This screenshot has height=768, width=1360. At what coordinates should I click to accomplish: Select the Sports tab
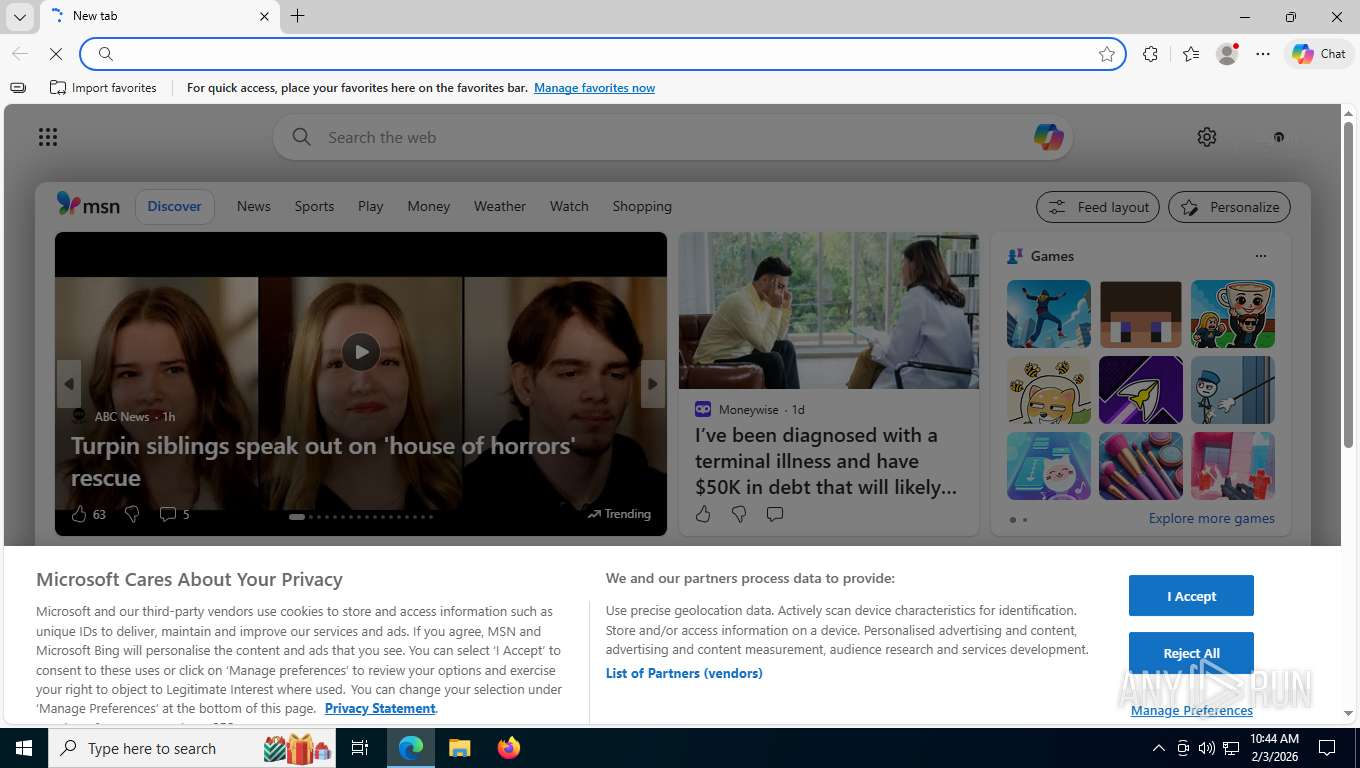[314, 206]
